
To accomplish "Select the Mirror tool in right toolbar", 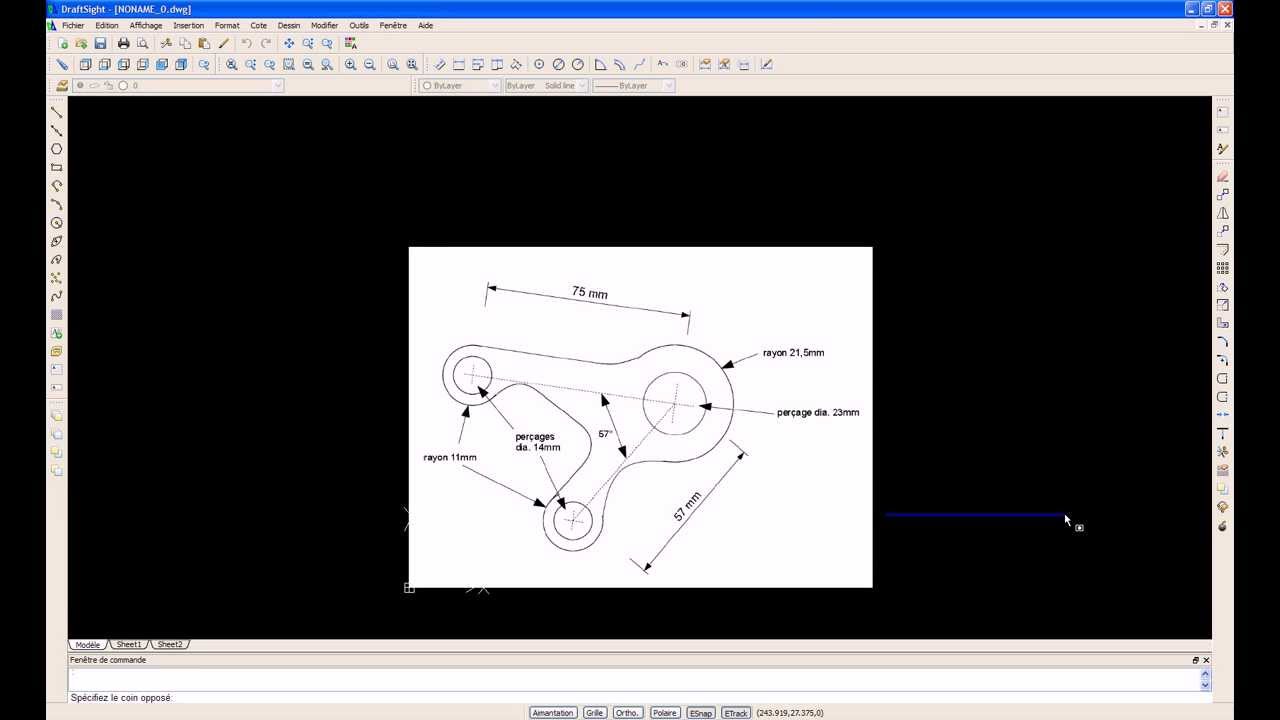I will click(x=1222, y=213).
